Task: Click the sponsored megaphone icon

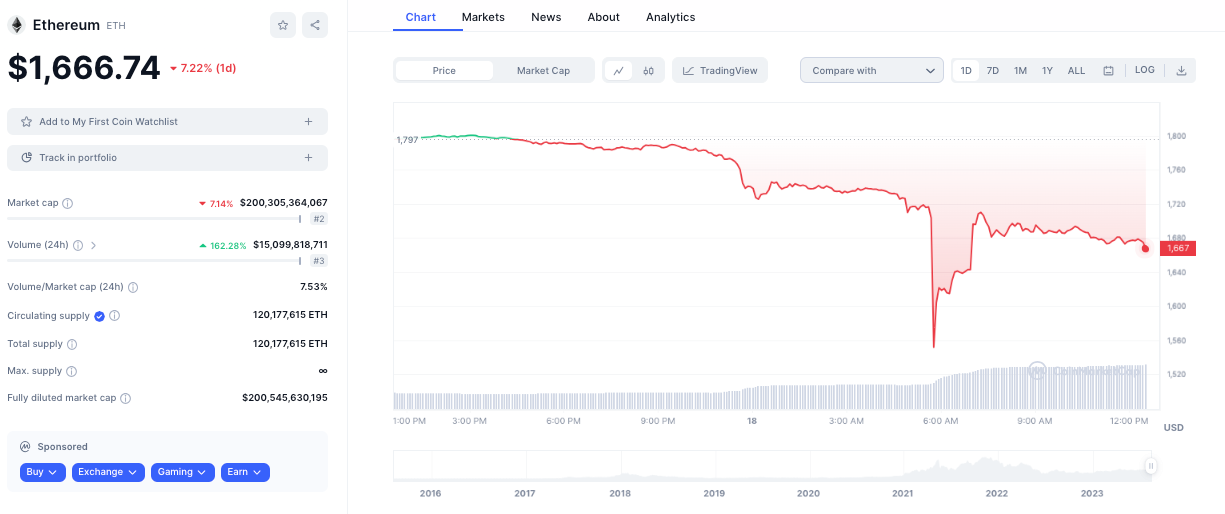Action: click(24, 447)
